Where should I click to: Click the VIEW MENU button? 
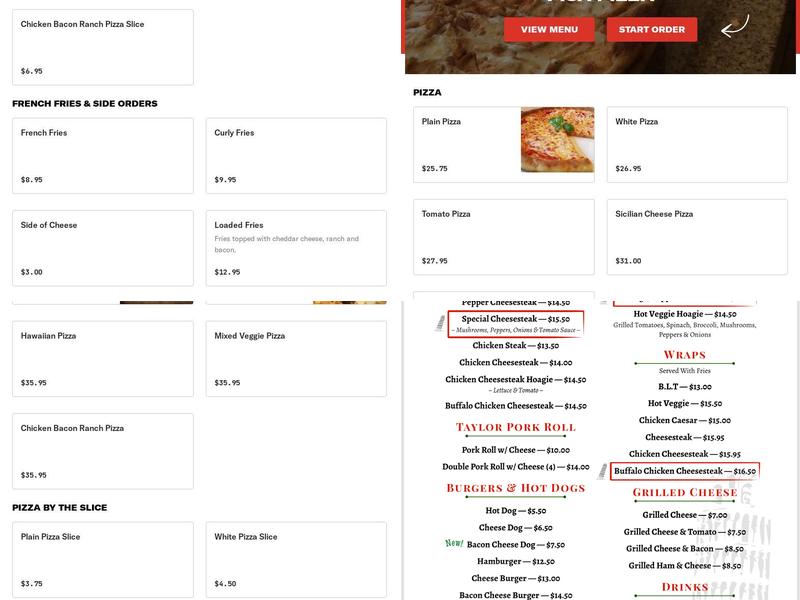point(549,30)
